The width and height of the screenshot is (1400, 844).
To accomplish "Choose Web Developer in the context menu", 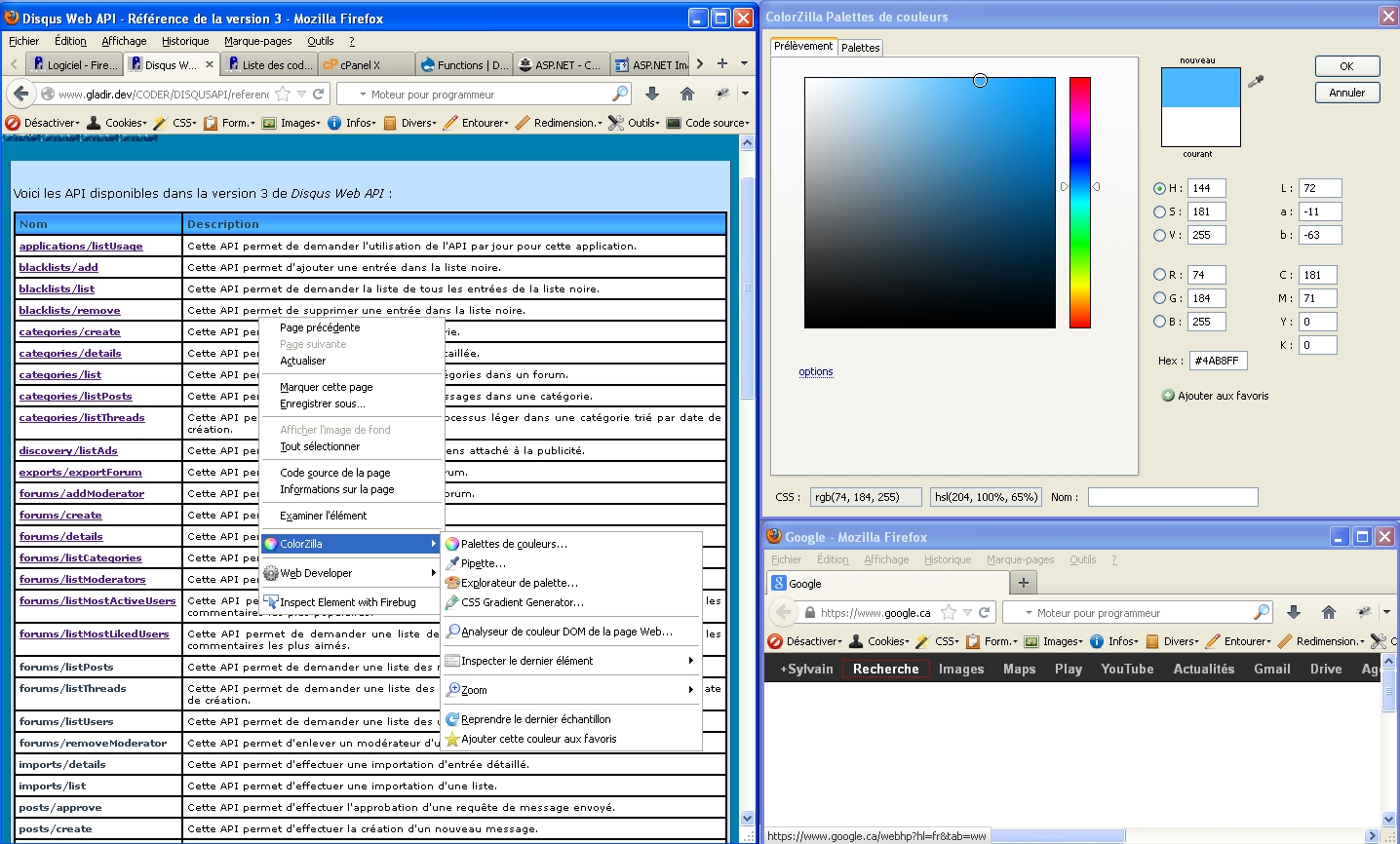I will click(x=316, y=573).
